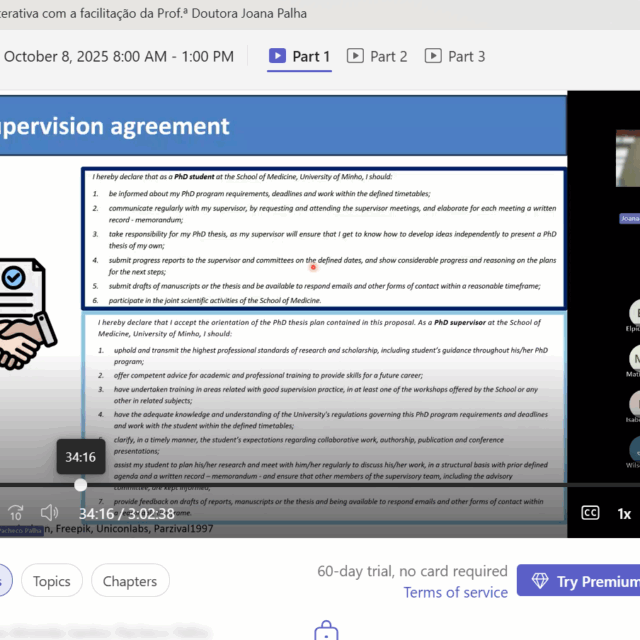Open the 1x playback speed menu
640x640 pixels.
[624, 513]
